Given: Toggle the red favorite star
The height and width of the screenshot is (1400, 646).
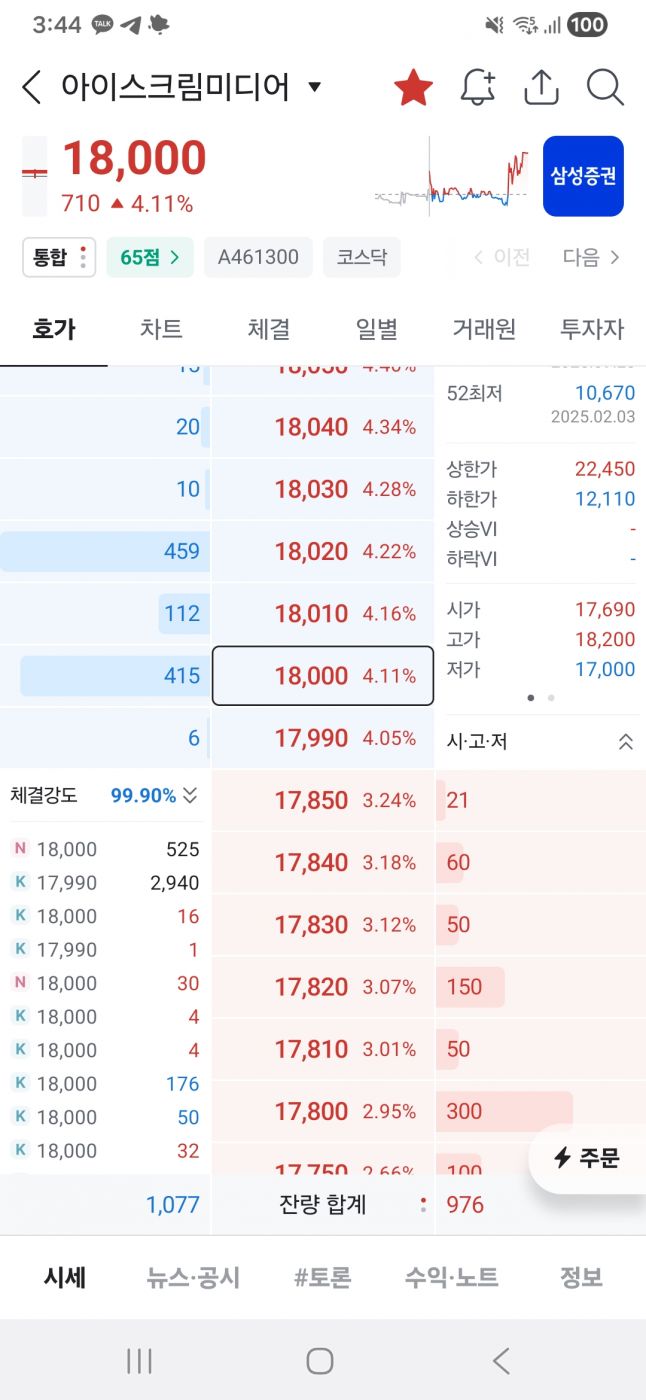Looking at the screenshot, I should pos(413,88).
